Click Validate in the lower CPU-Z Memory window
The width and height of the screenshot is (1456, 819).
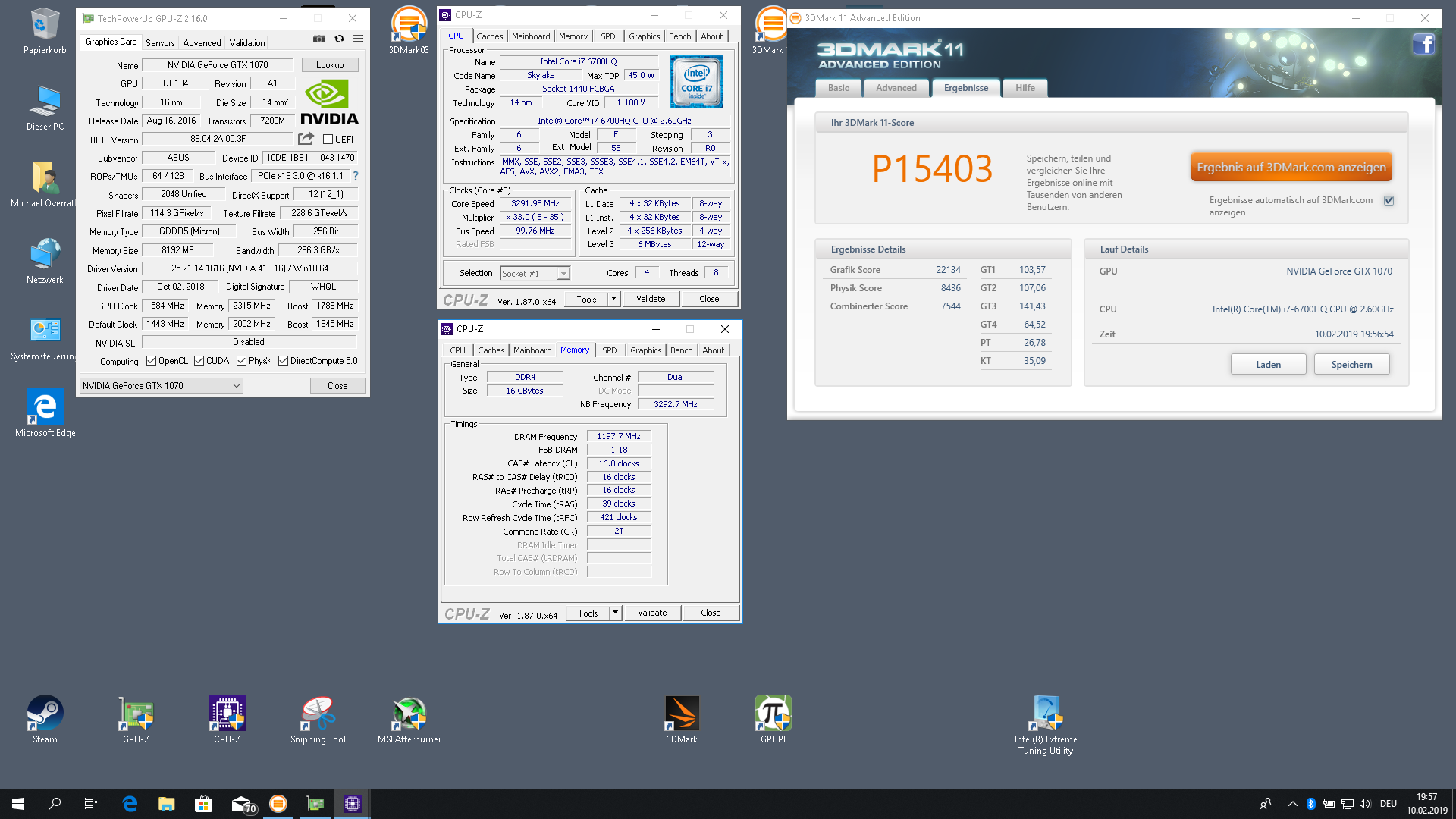click(x=652, y=613)
